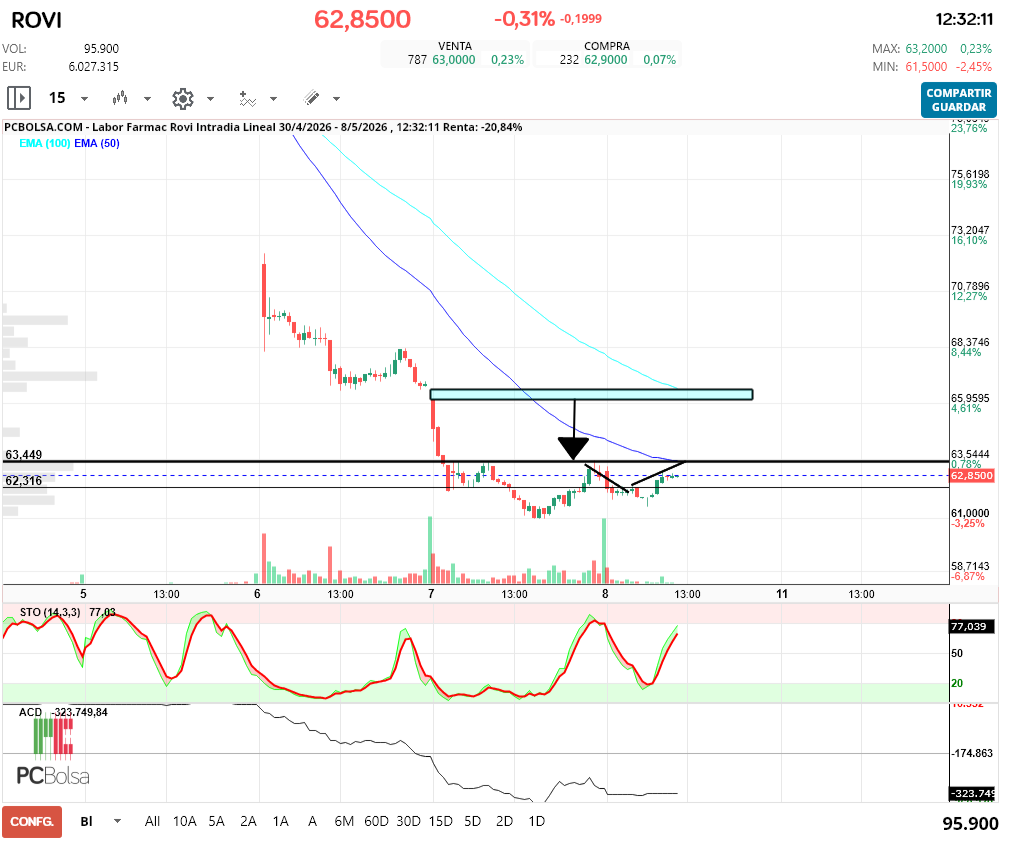This screenshot has width=1012, height=843.
Task: Click the last price 62,8500
Action: [x=362, y=19]
